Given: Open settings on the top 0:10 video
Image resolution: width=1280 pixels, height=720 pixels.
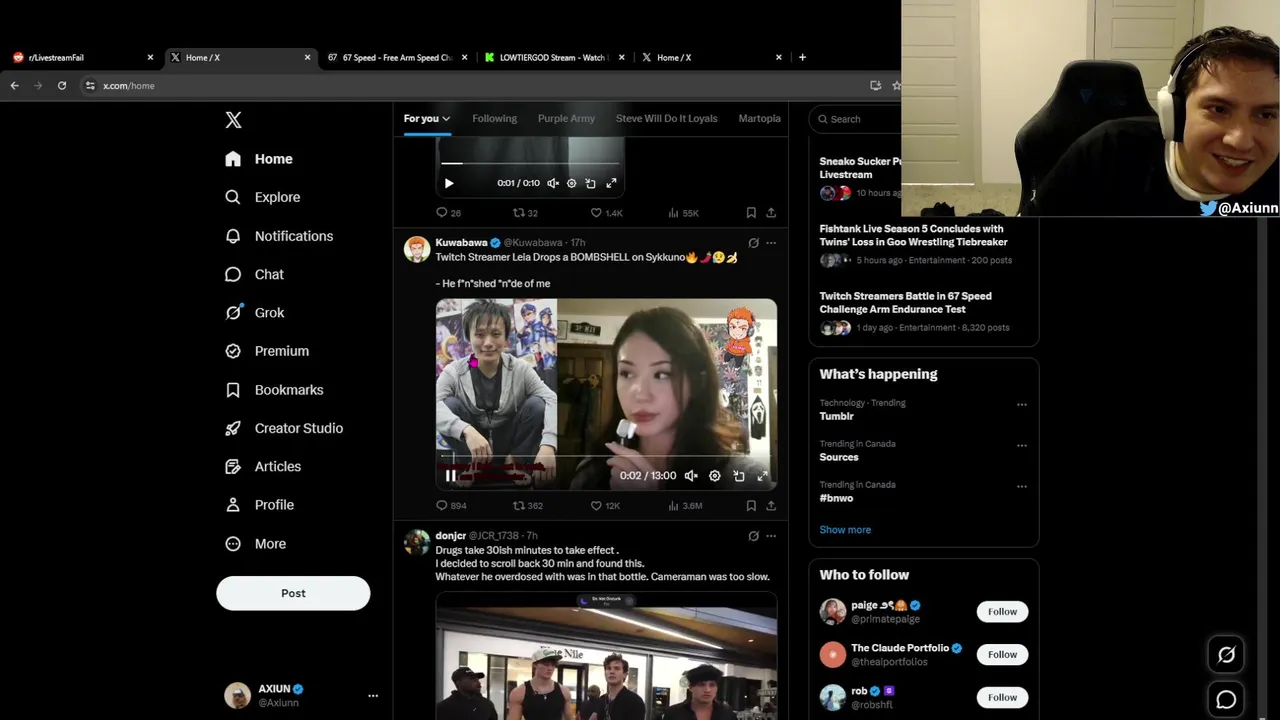Looking at the screenshot, I should tap(572, 183).
